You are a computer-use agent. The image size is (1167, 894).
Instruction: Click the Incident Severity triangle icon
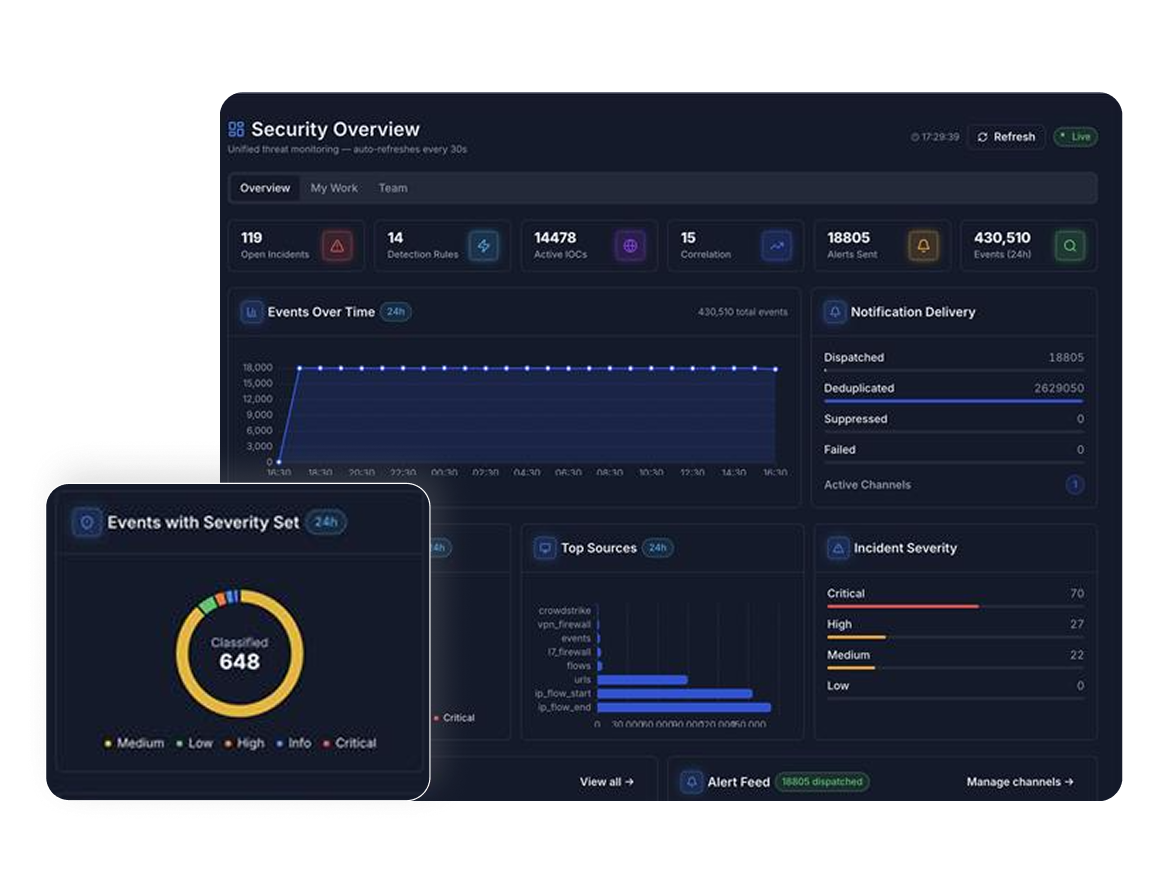tap(838, 548)
